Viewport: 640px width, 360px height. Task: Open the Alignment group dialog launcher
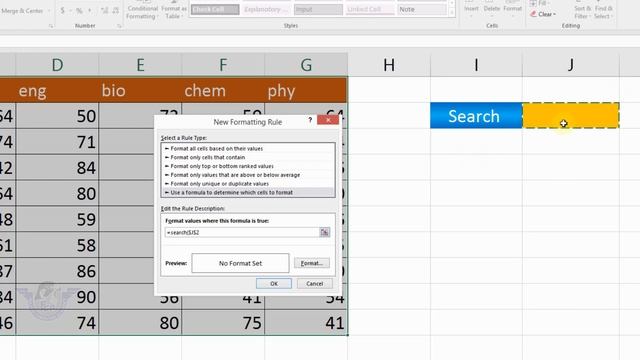pyautogui.click(x=51, y=26)
